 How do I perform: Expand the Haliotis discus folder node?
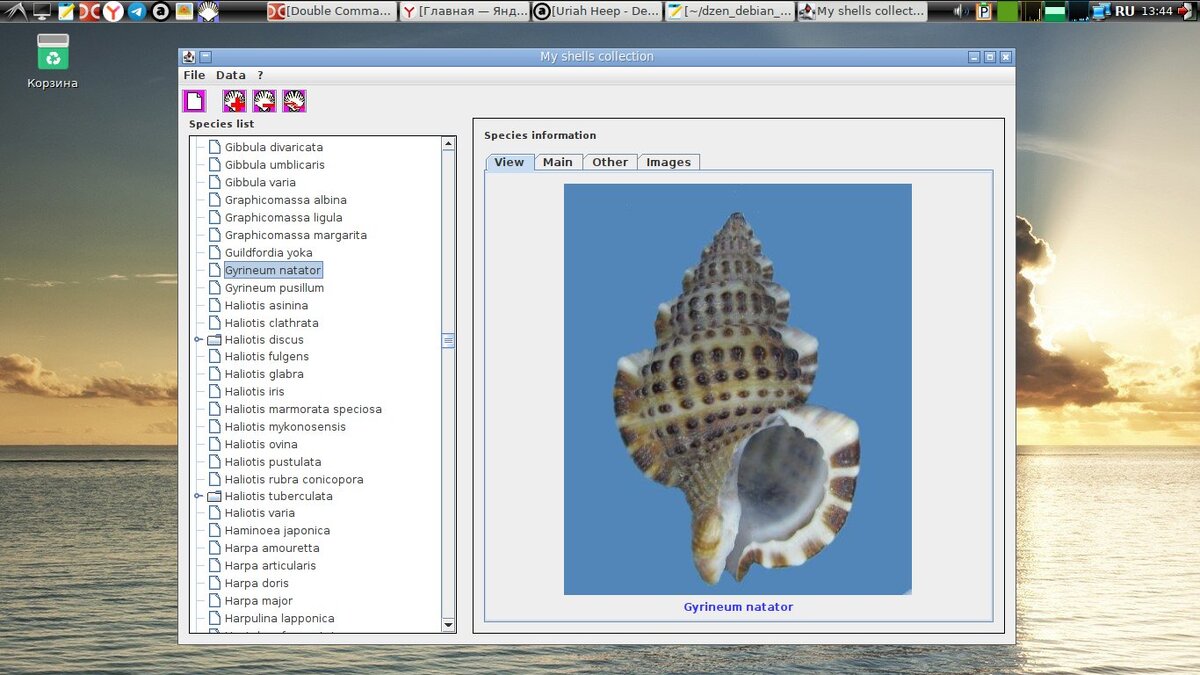(199, 340)
